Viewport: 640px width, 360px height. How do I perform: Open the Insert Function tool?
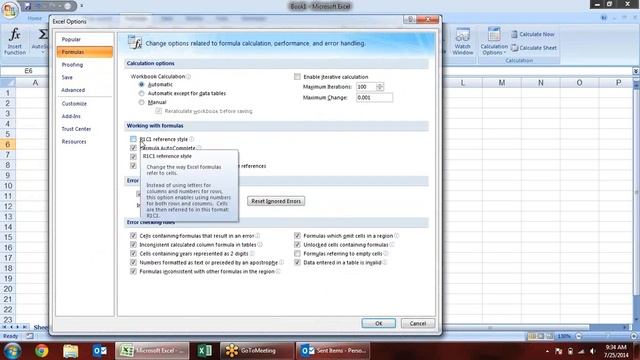pyautogui.click(x=15, y=41)
